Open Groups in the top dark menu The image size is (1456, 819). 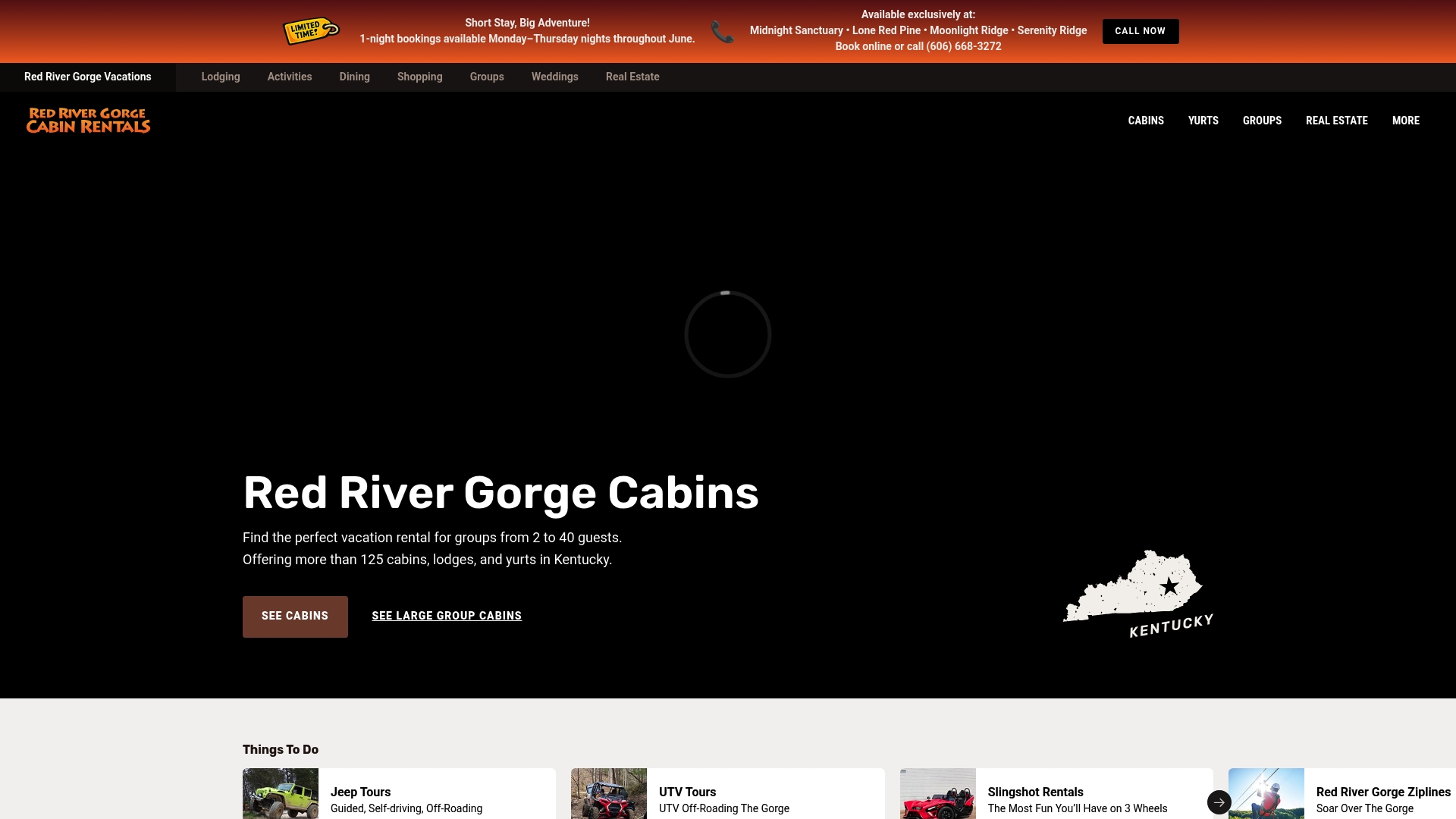coord(487,77)
